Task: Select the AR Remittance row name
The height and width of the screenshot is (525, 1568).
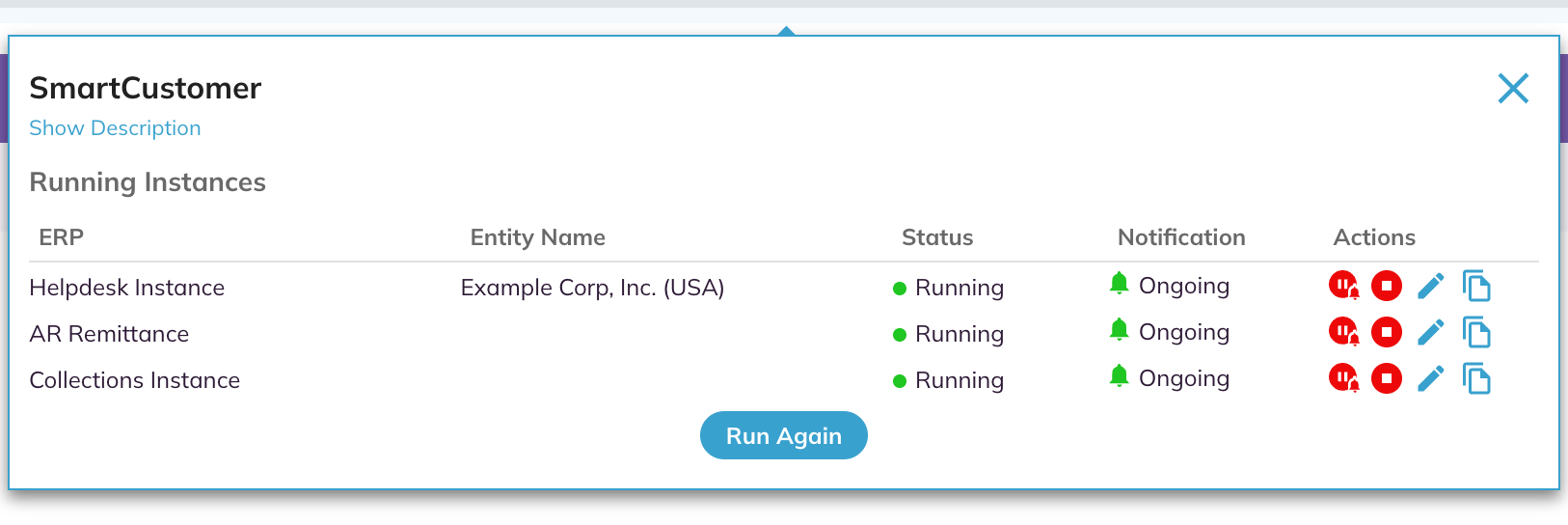Action: coord(109,334)
